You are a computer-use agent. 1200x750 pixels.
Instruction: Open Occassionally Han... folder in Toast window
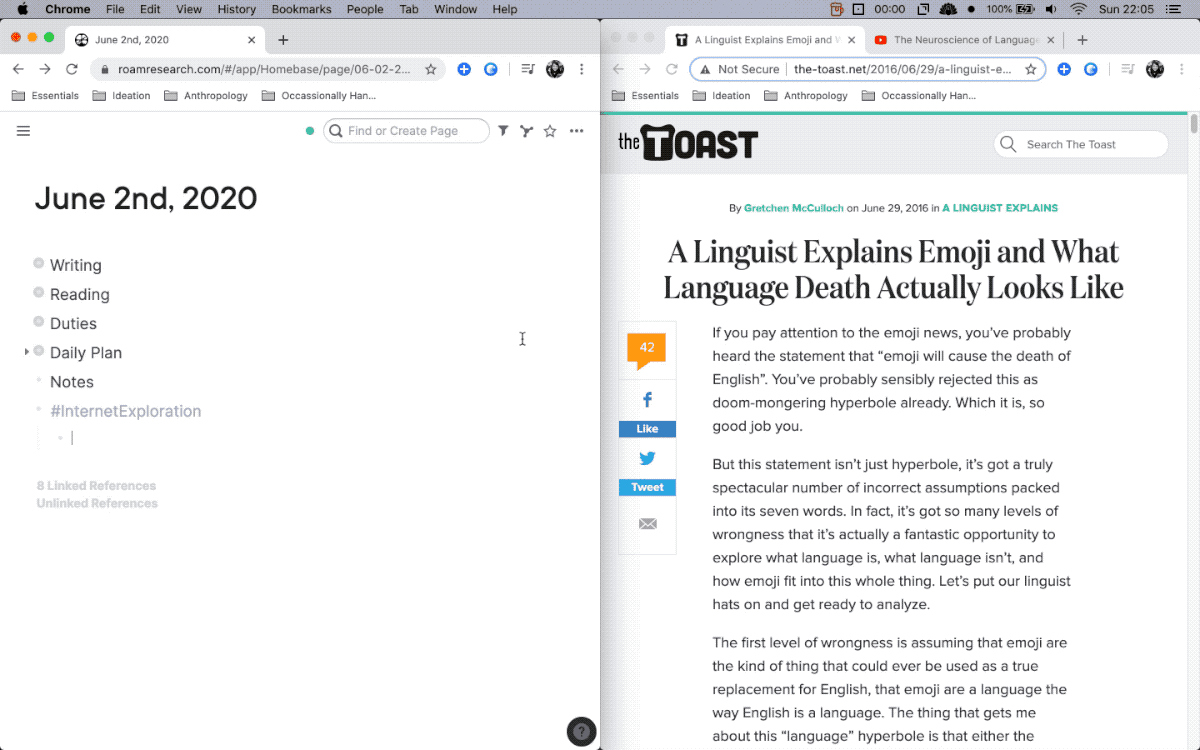(918, 96)
